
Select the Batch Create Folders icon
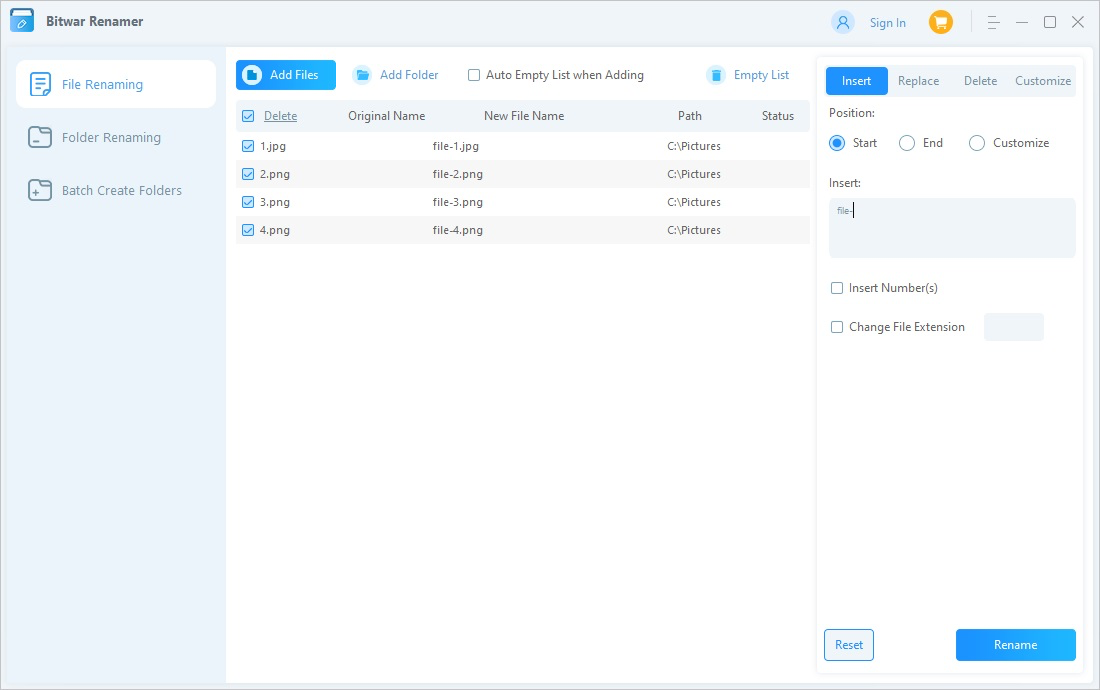pyautogui.click(x=40, y=190)
